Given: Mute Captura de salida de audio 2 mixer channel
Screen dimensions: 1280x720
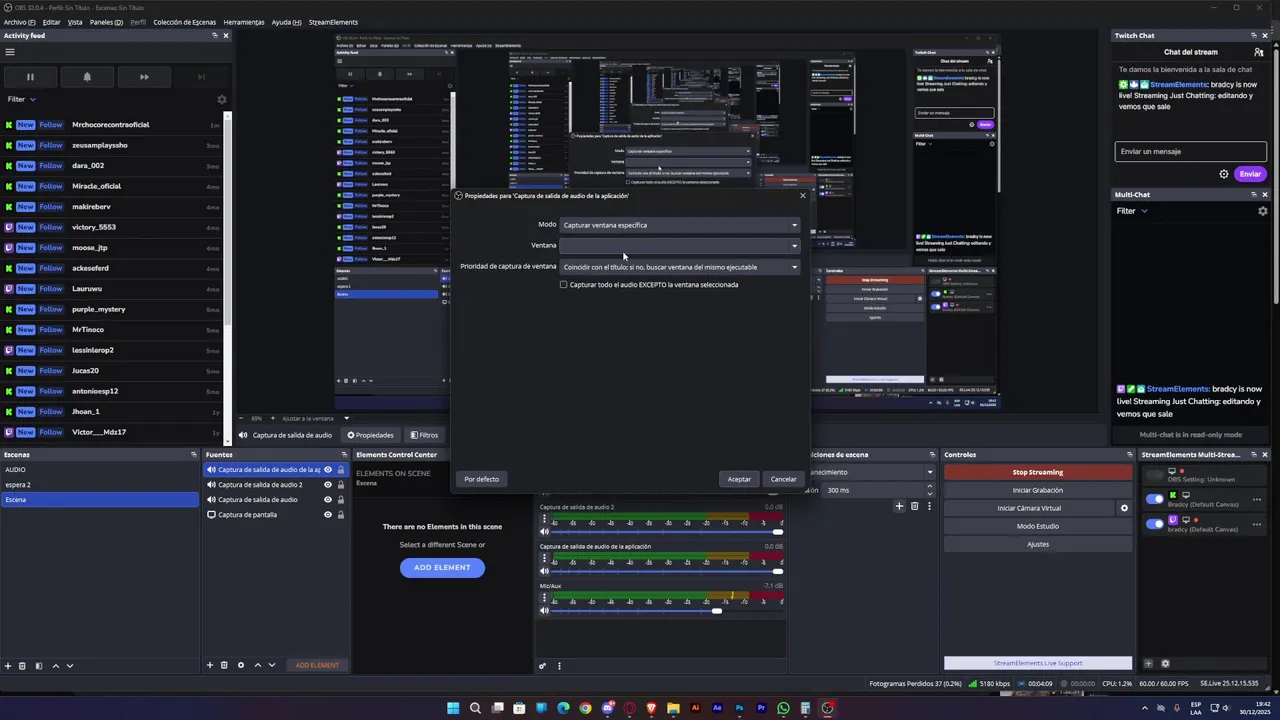Looking at the screenshot, I should (545, 532).
